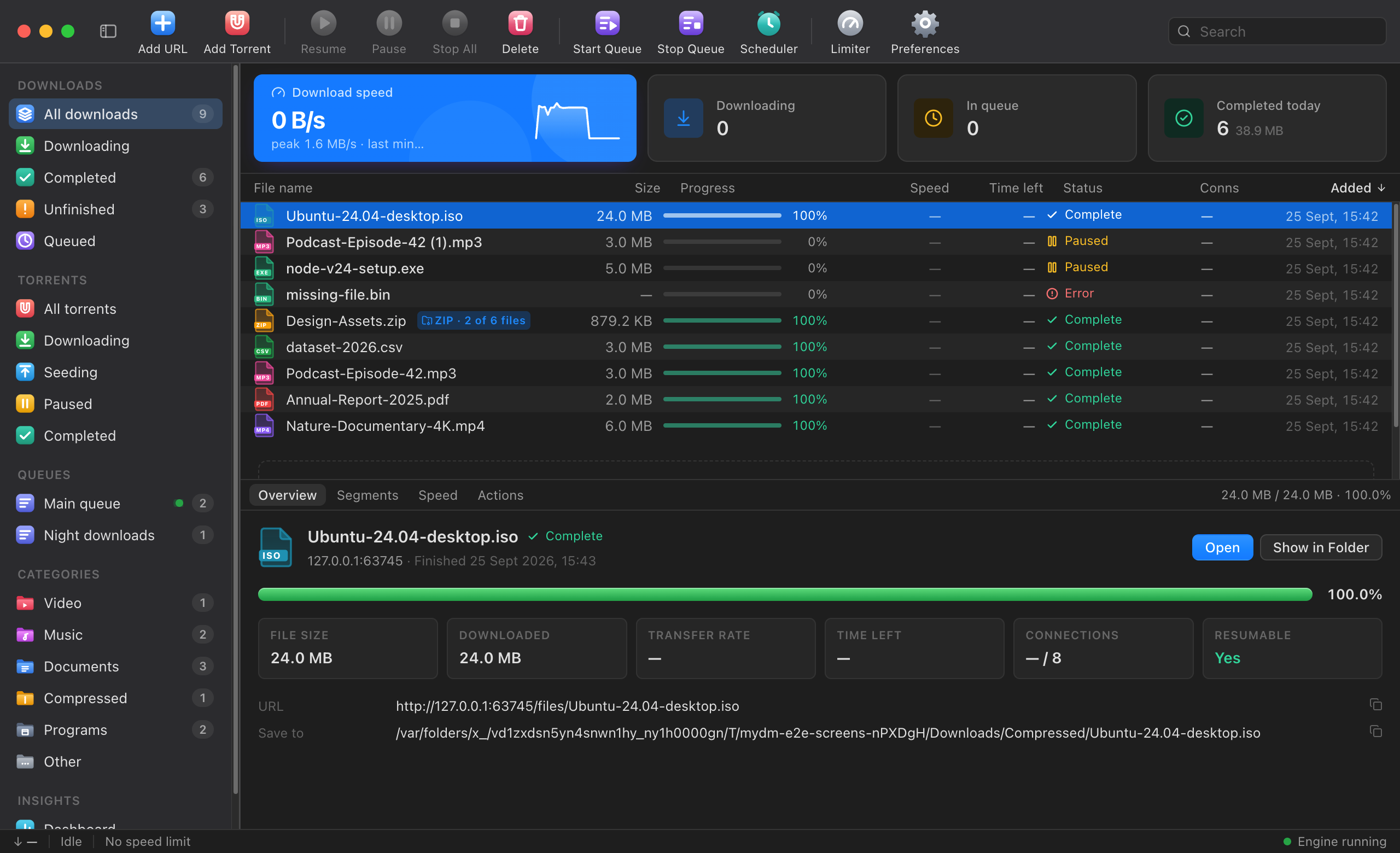Select Night downloads queue
1400x853 pixels.
pos(115,535)
